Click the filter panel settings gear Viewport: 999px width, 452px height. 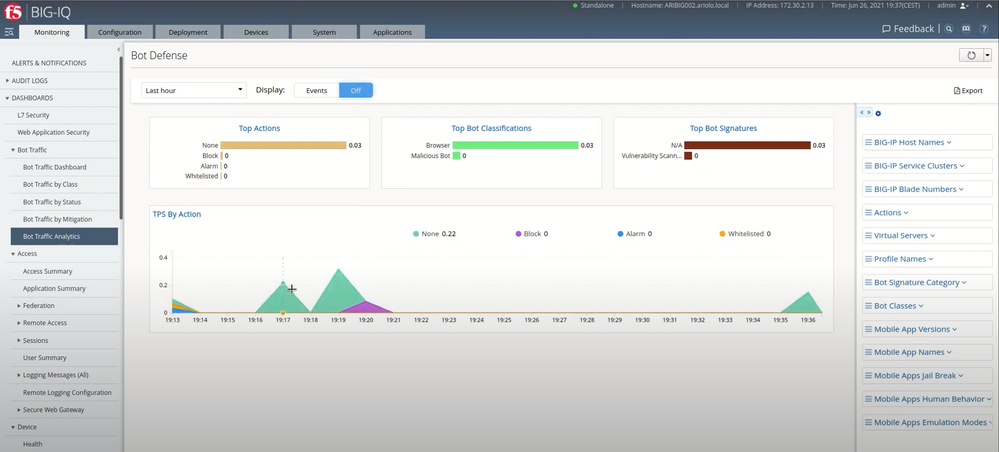[x=878, y=113]
